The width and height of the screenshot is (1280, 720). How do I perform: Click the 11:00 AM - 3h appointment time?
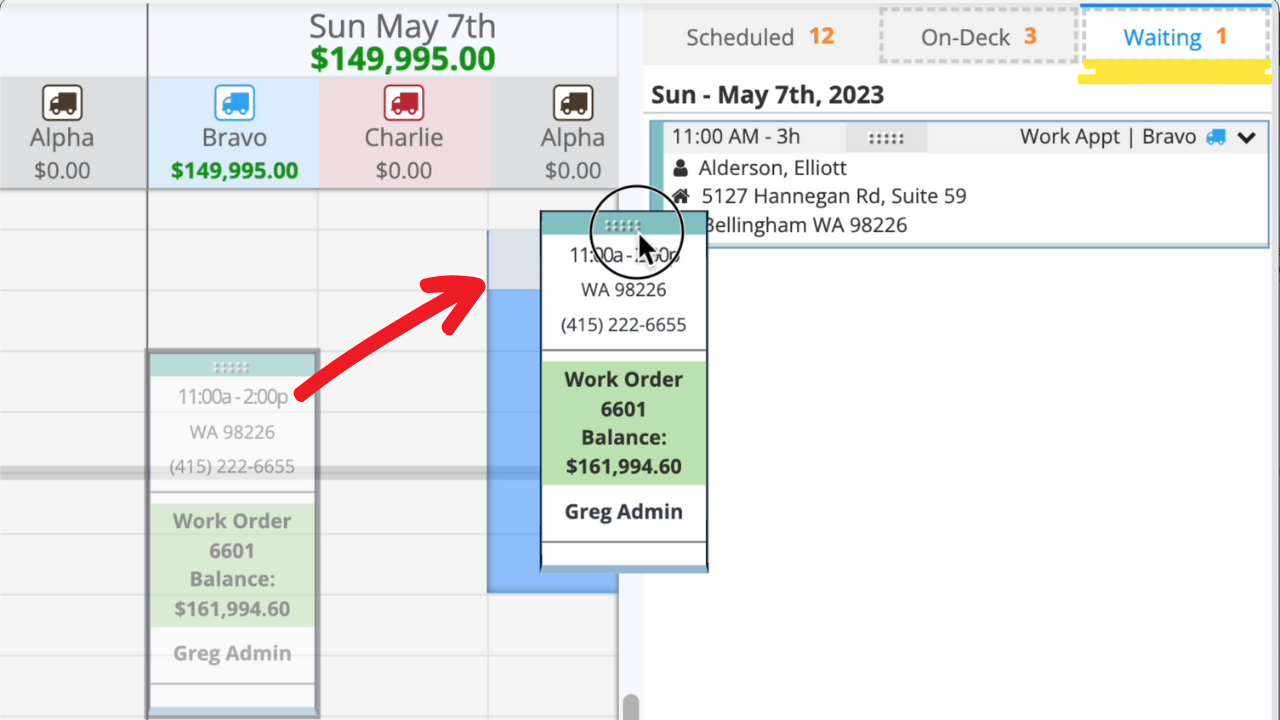click(x=735, y=137)
